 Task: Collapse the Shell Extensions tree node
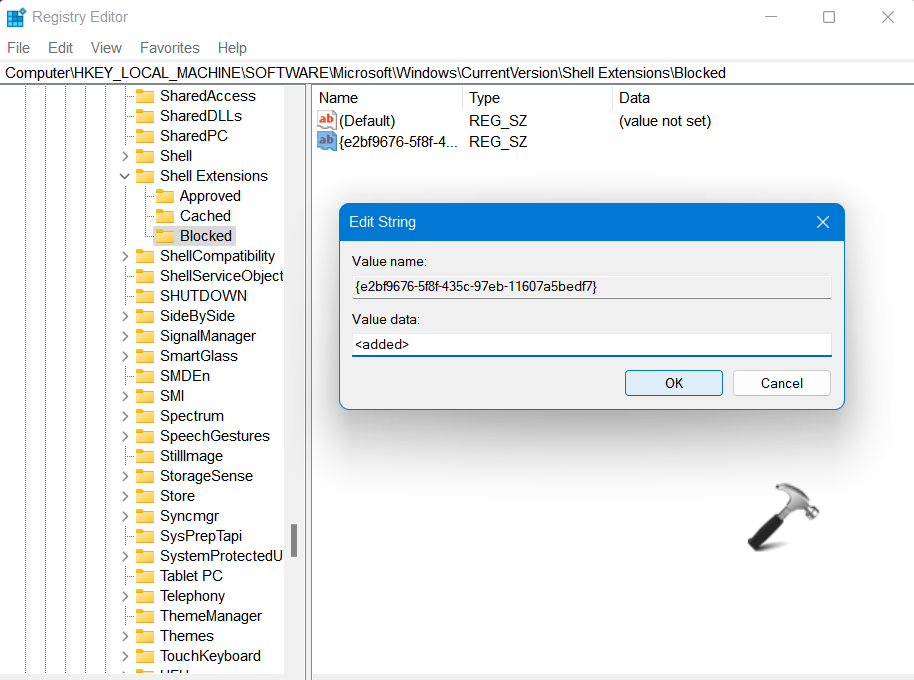point(125,176)
